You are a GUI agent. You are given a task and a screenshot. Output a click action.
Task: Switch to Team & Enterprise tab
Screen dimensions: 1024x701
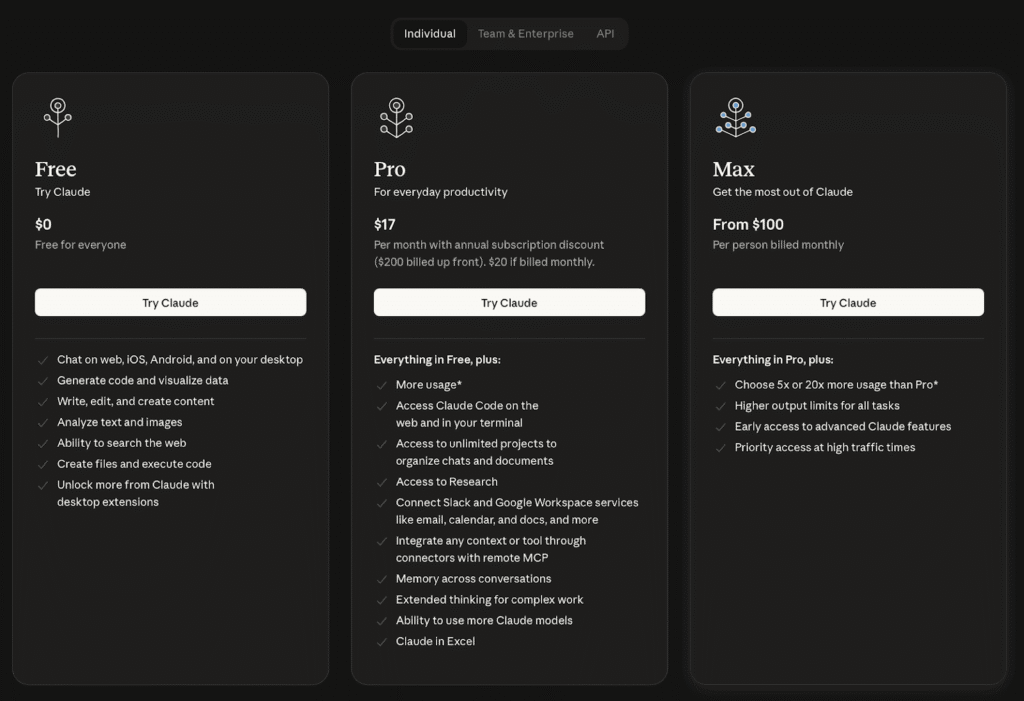525,34
